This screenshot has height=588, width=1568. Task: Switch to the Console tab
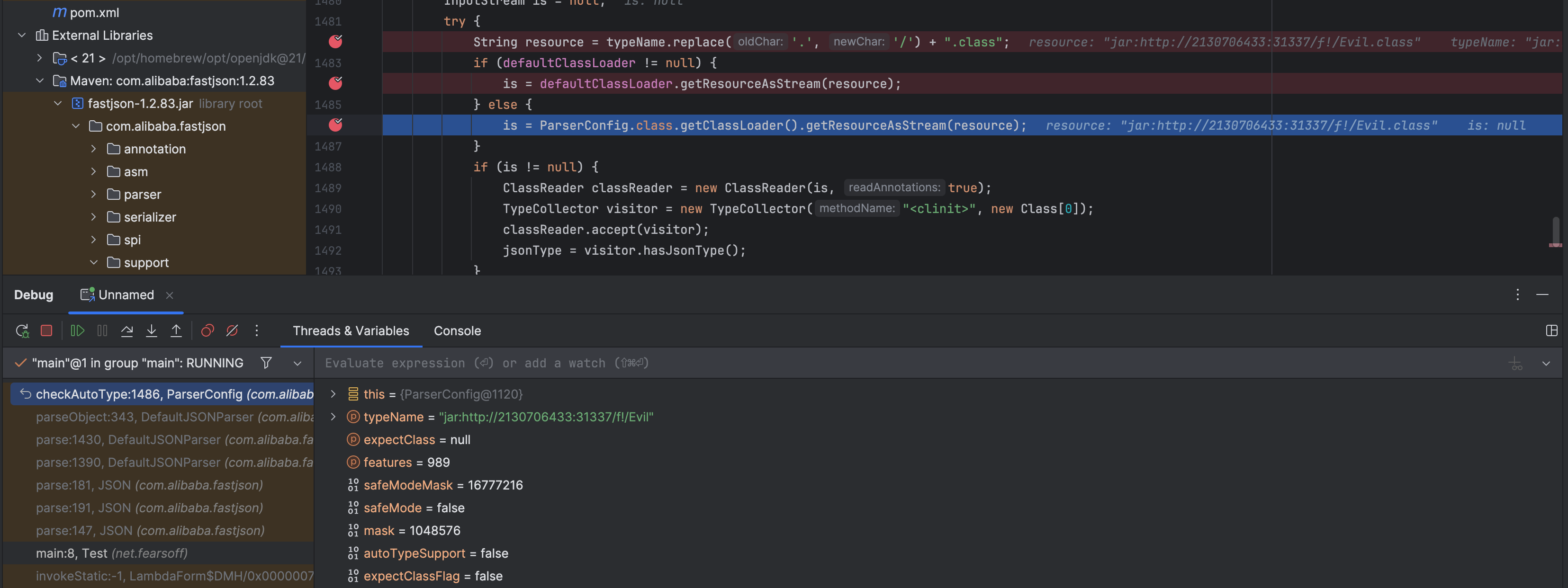[457, 331]
